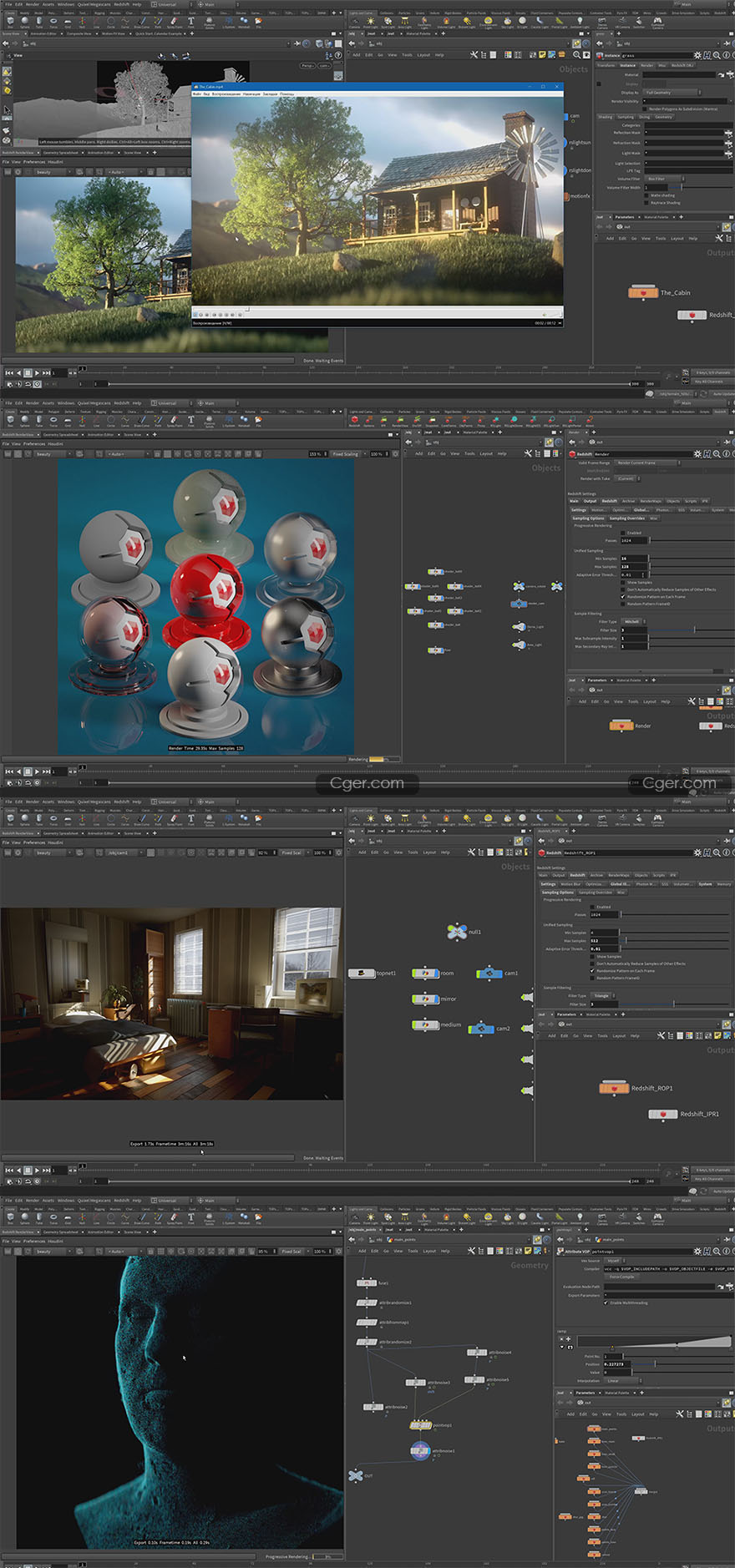
Task: Enable Progressive Rendering on Redshift_ROP1
Action: coord(592,907)
